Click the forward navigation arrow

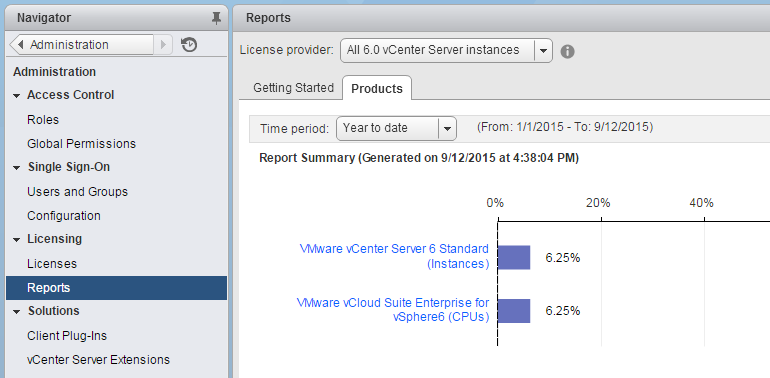[164, 45]
